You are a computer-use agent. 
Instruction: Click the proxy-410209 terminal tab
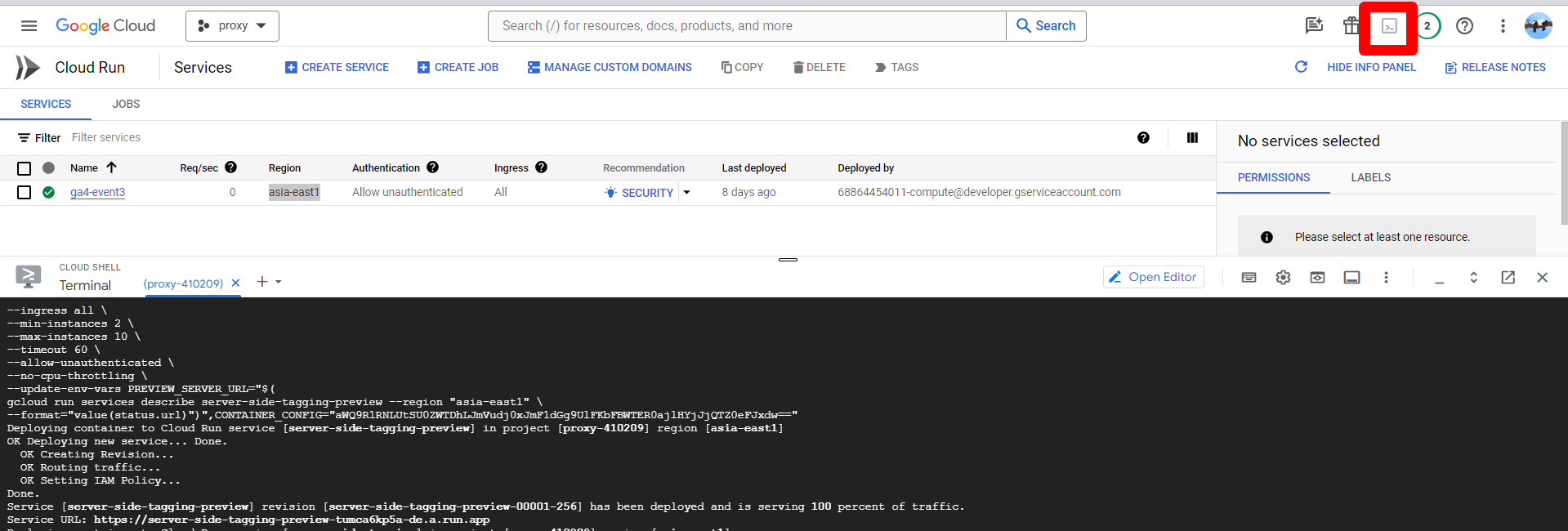tap(183, 283)
